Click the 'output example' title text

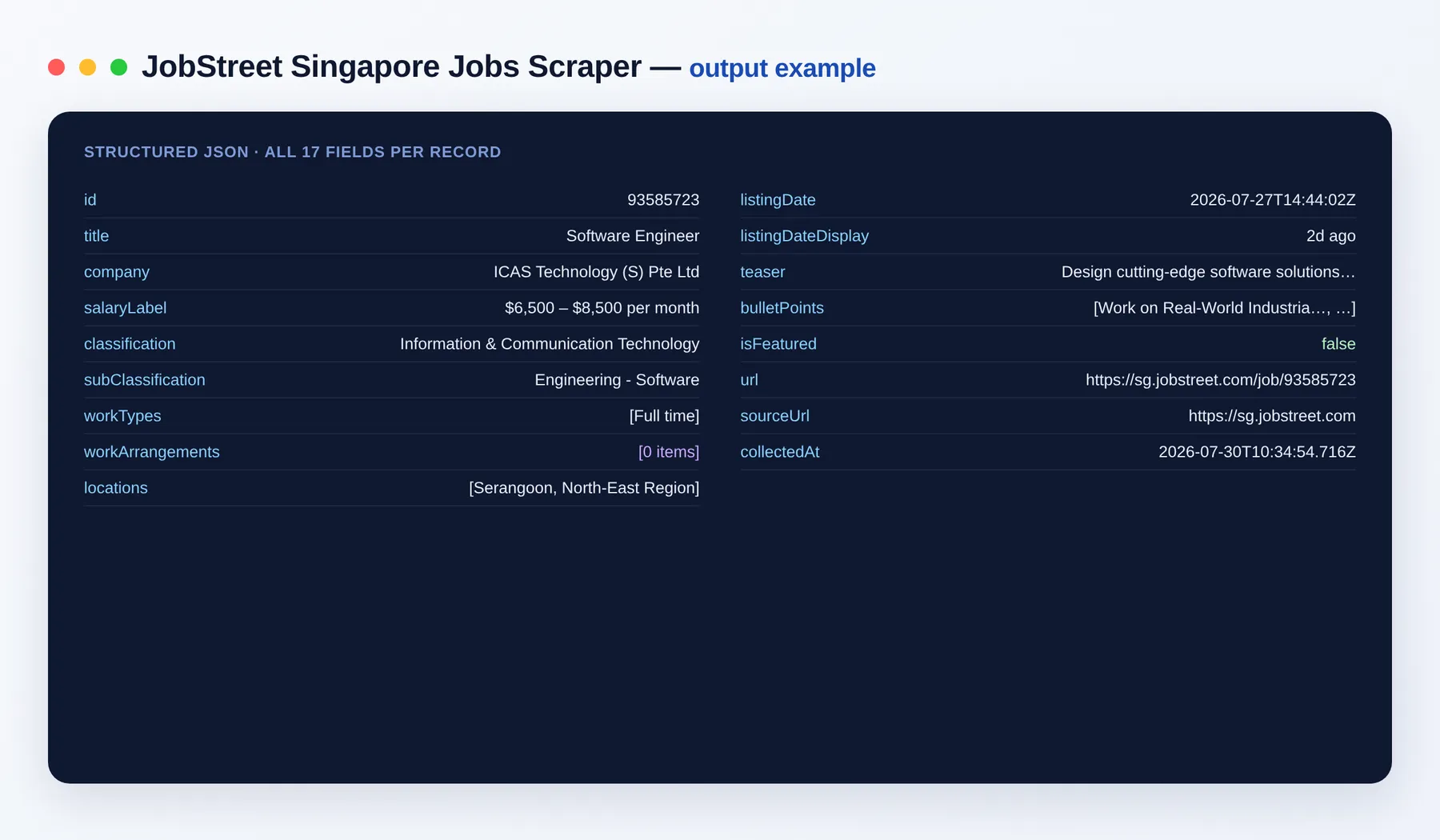click(x=782, y=68)
